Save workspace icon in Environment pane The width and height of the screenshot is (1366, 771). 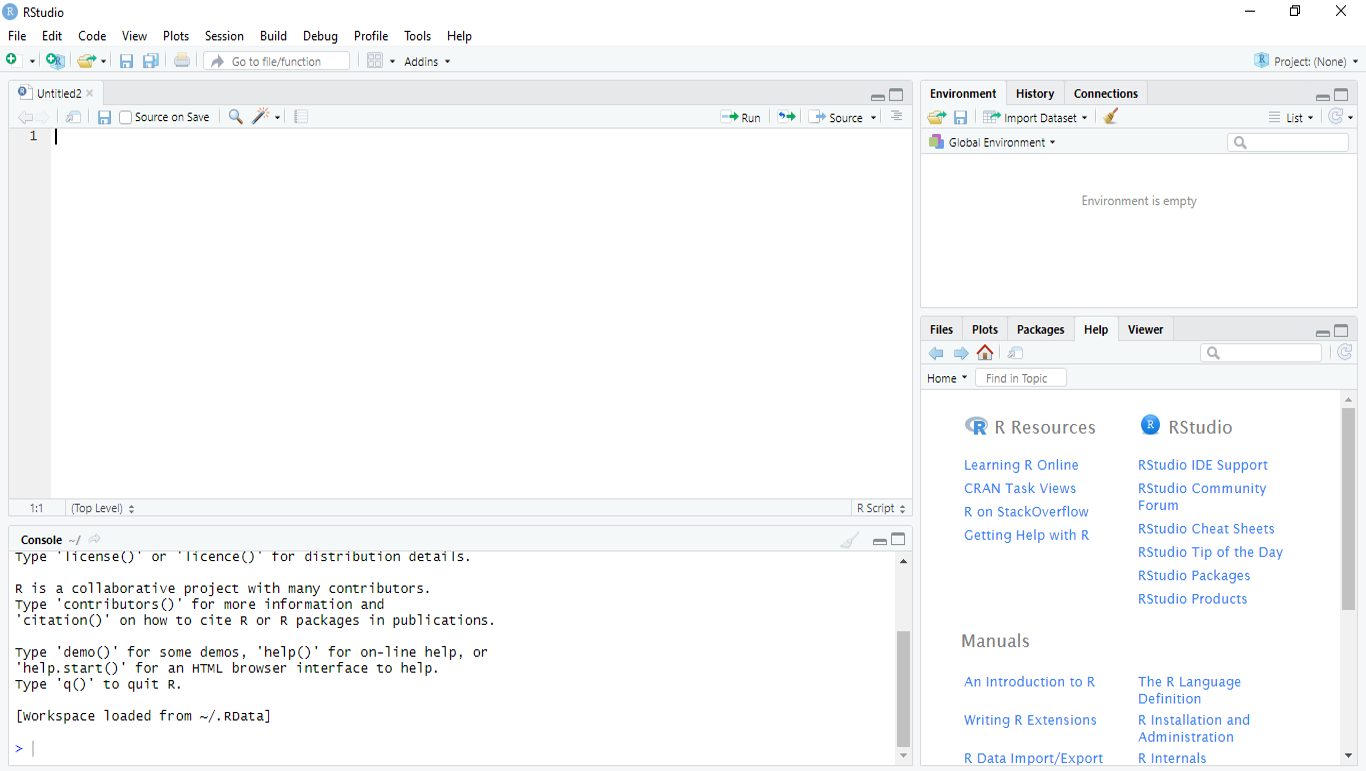(x=961, y=117)
